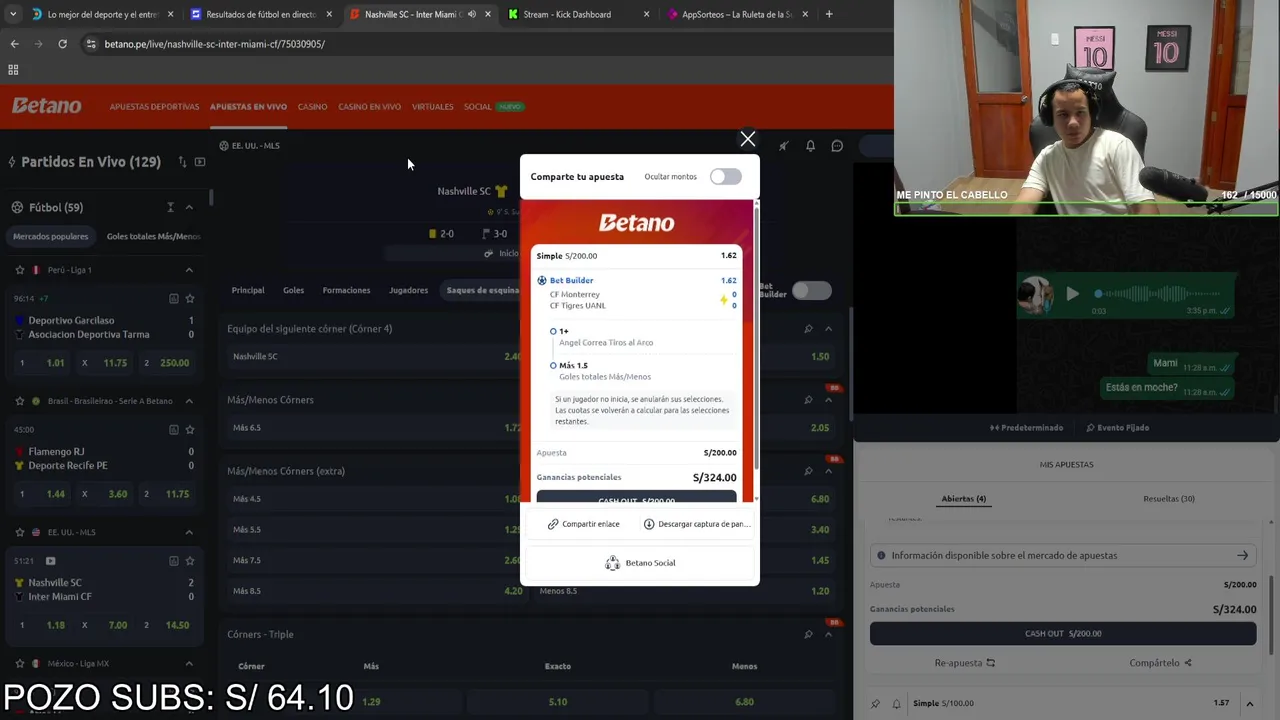Play the WhatsApp voice message
1280x720 pixels.
[x=1072, y=294]
